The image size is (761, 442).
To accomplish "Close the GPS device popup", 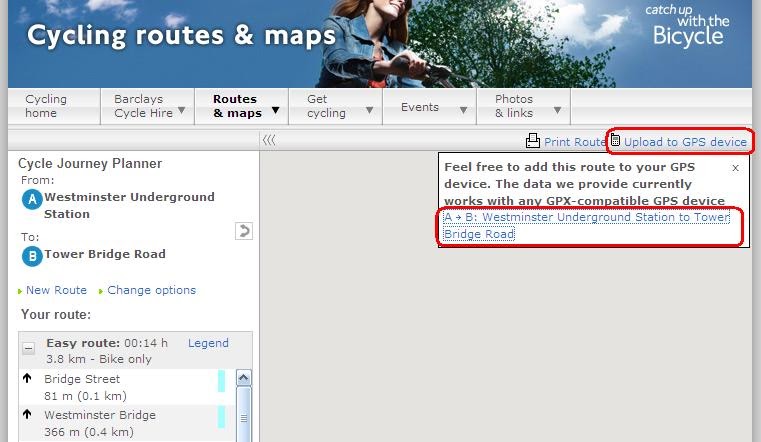I will [735, 168].
